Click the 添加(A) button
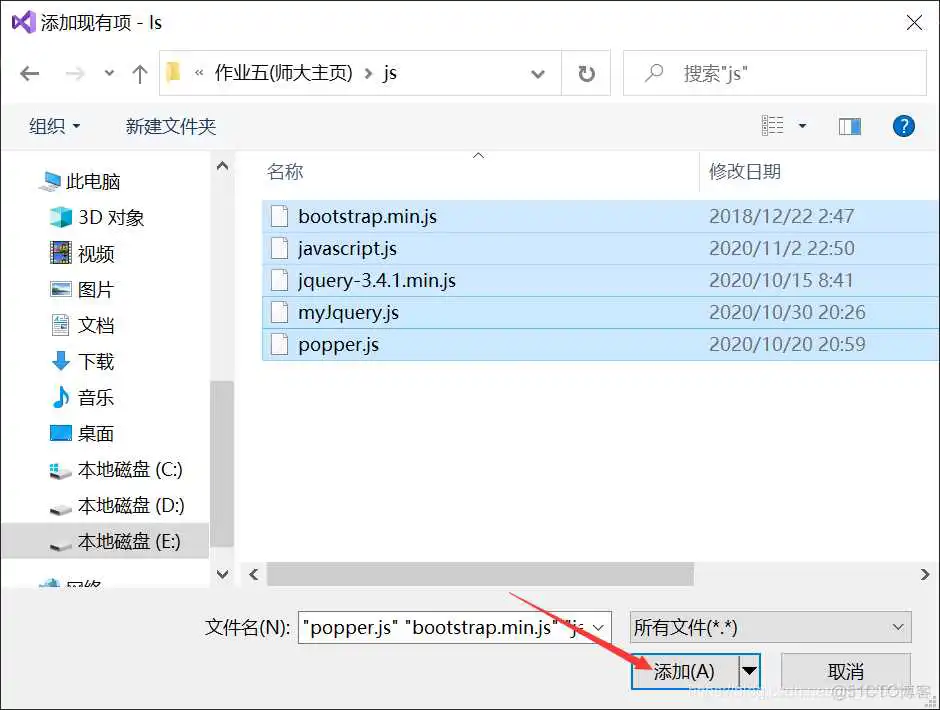940x710 pixels. (686, 671)
